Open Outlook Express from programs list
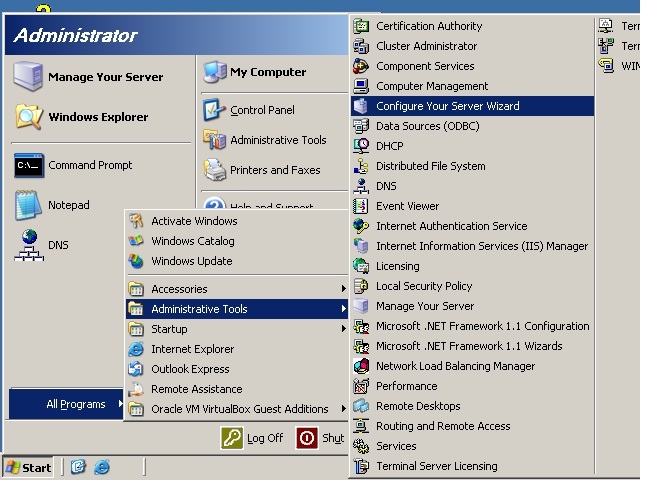The height and width of the screenshot is (485, 645). point(237,369)
